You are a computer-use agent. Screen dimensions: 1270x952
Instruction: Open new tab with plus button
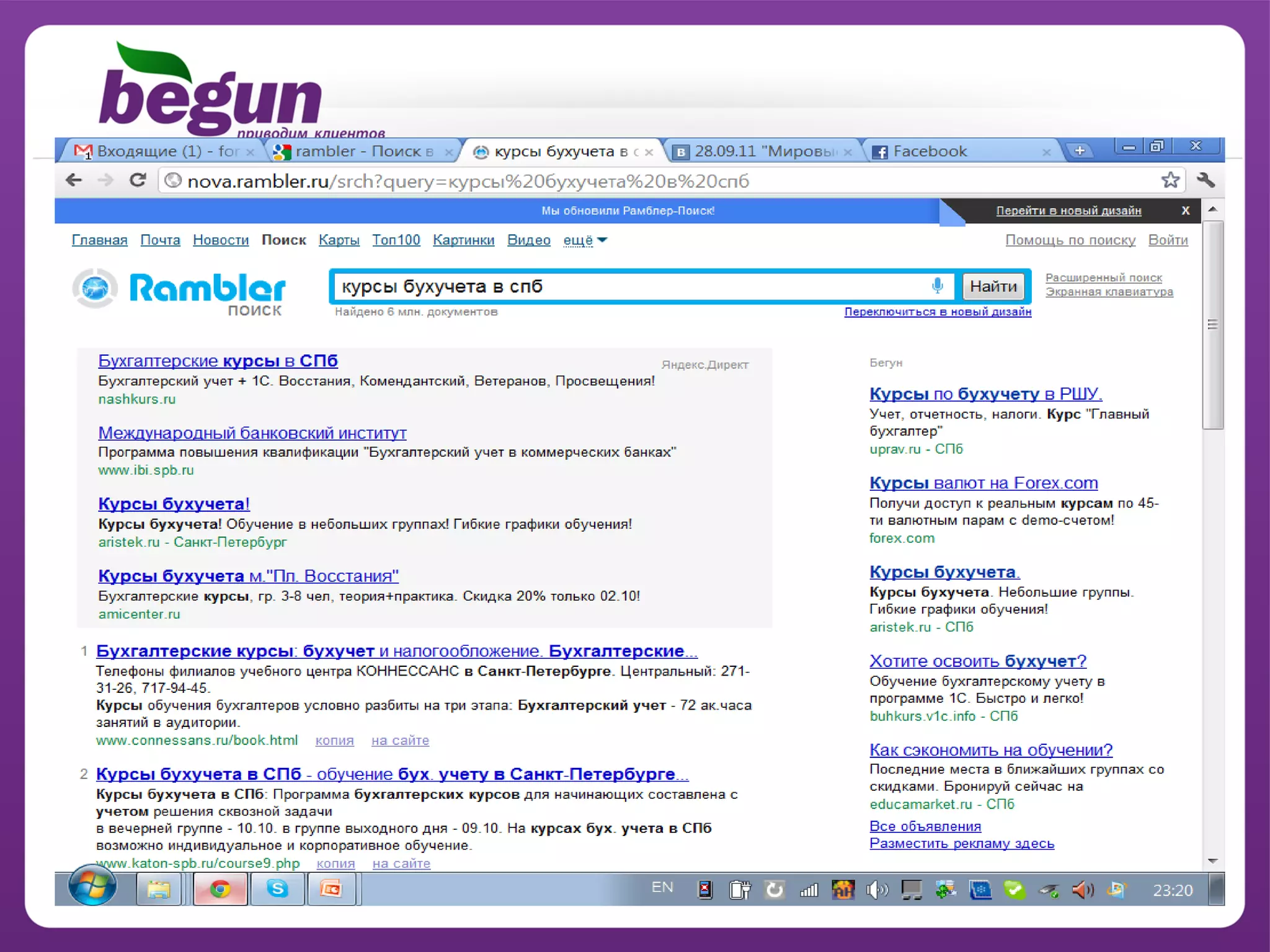pyautogui.click(x=1080, y=151)
